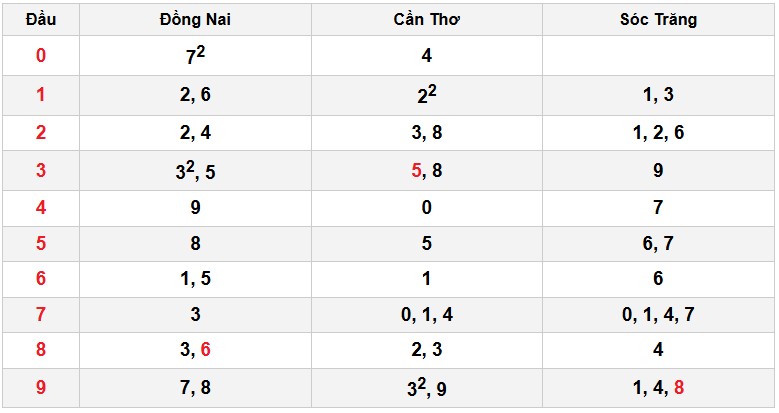Click Đồng Nai cell in row 0
Image resolution: width=779 pixels, height=413 pixels.
[195, 56]
